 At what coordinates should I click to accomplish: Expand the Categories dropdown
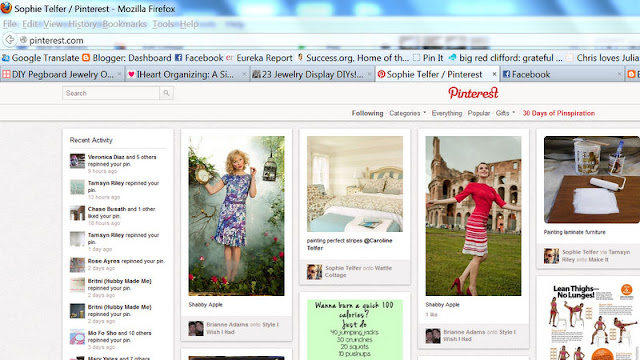tap(407, 113)
